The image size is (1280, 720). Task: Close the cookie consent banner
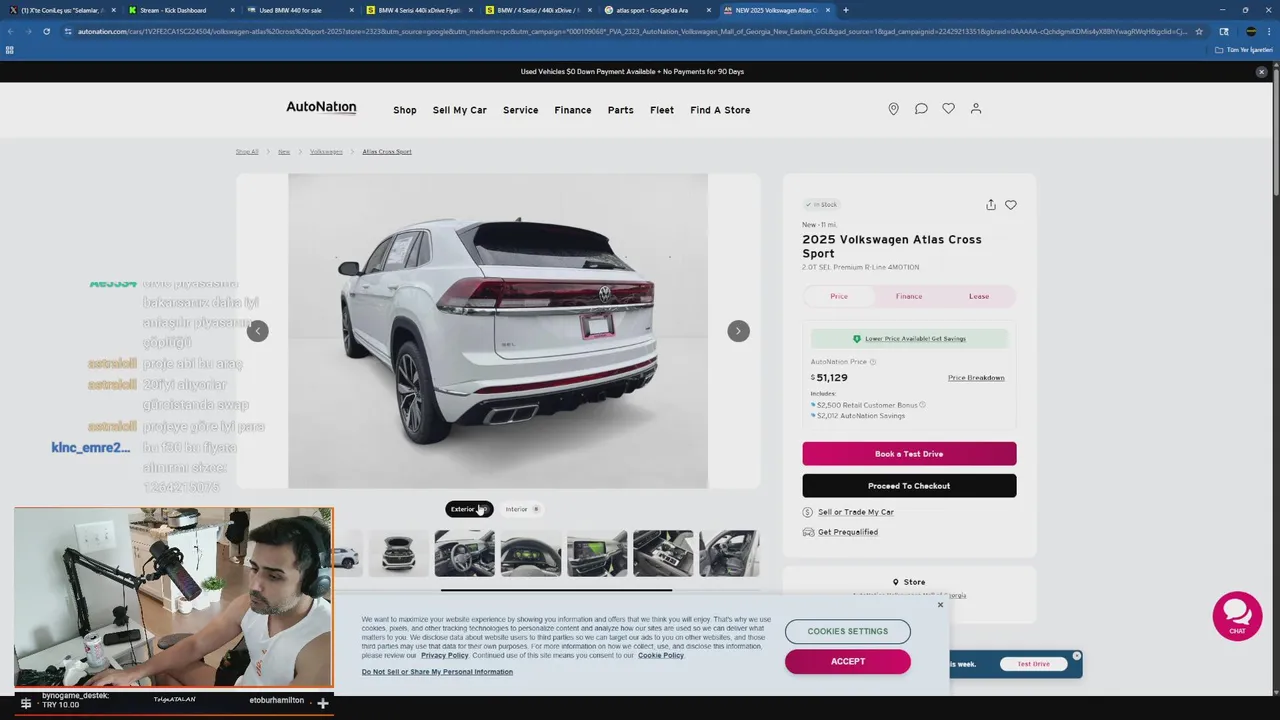point(940,605)
